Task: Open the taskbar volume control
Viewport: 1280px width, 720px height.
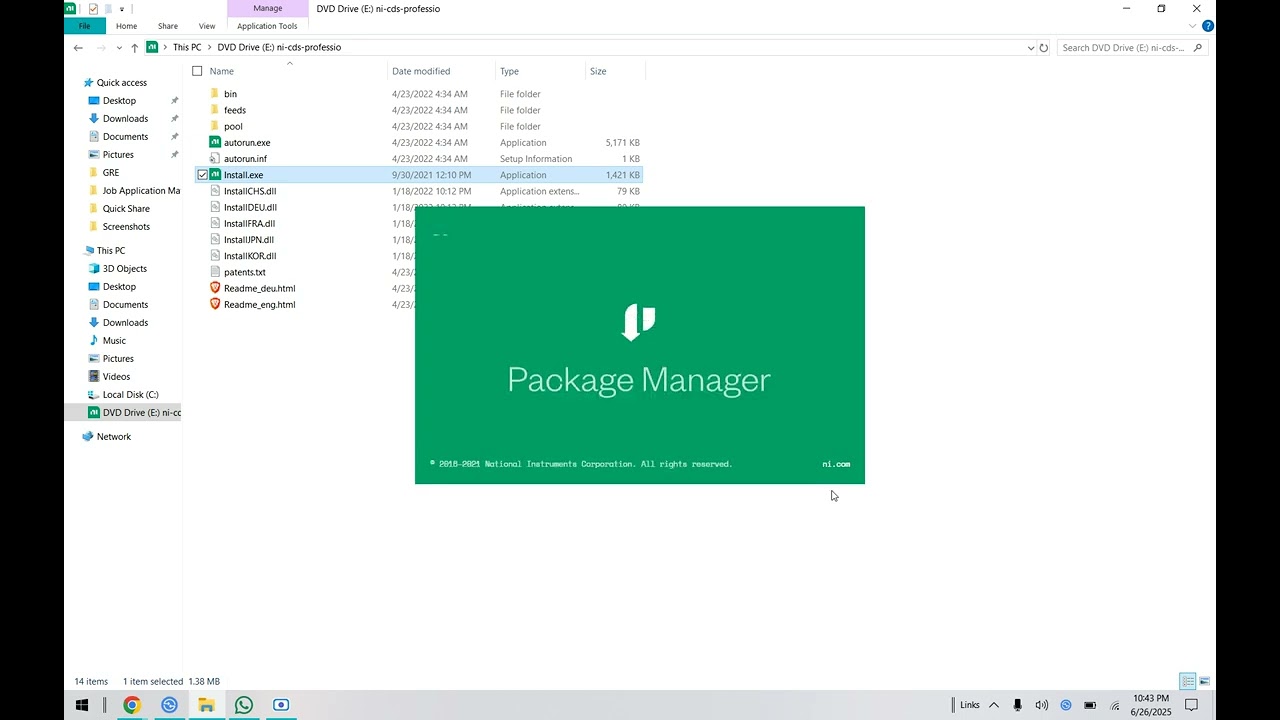Action: [x=1041, y=705]
